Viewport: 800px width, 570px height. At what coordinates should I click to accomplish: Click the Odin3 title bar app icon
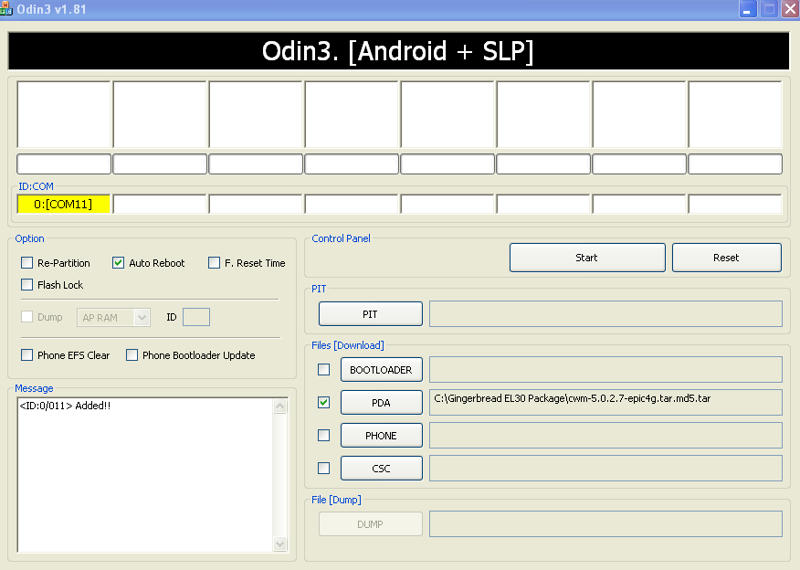point(6,9)
